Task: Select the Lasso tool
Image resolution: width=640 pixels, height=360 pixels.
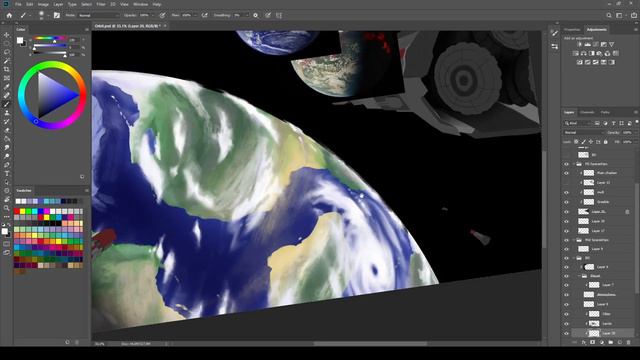Action: tap(7, 52)
